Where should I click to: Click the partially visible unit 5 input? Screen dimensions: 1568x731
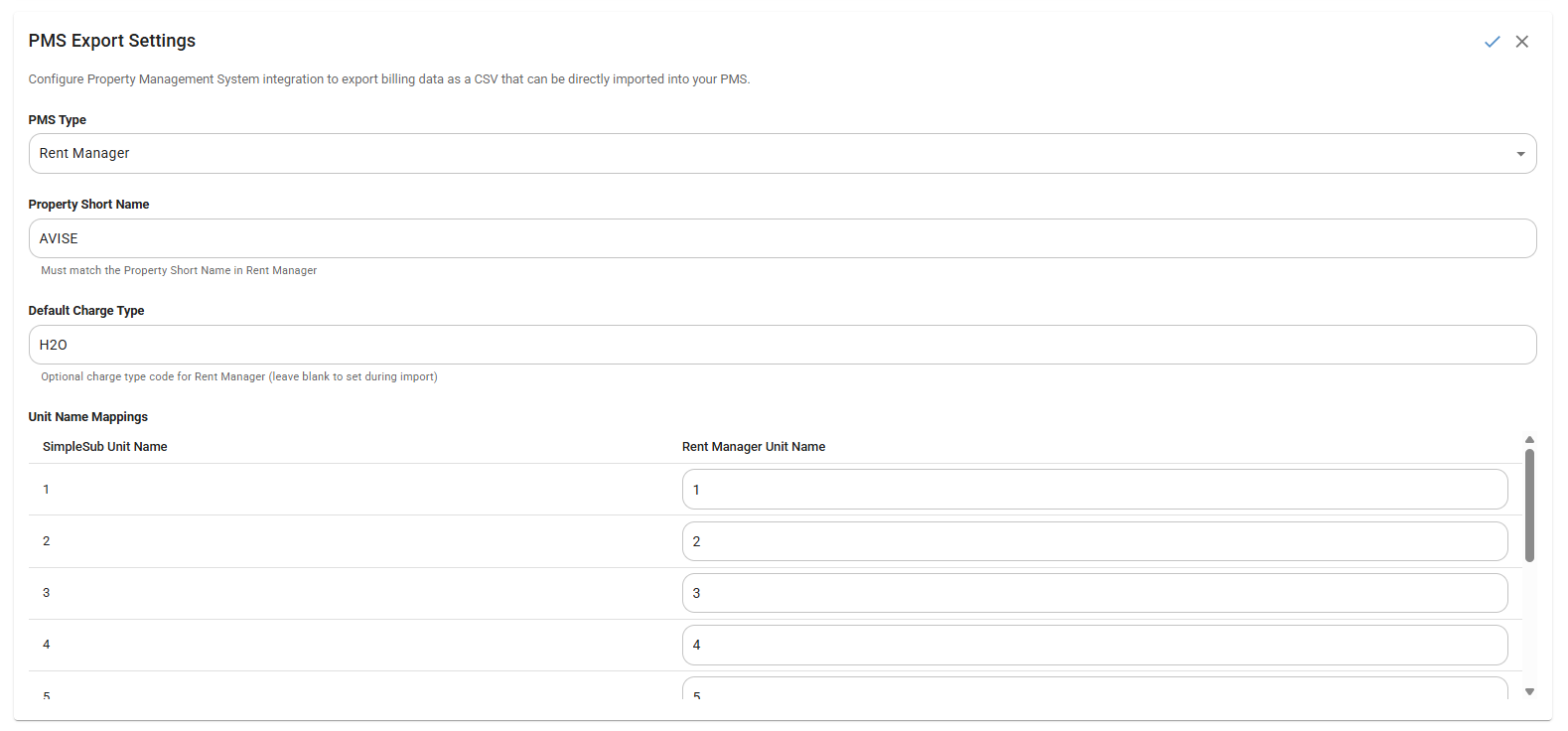(1094, 690)
